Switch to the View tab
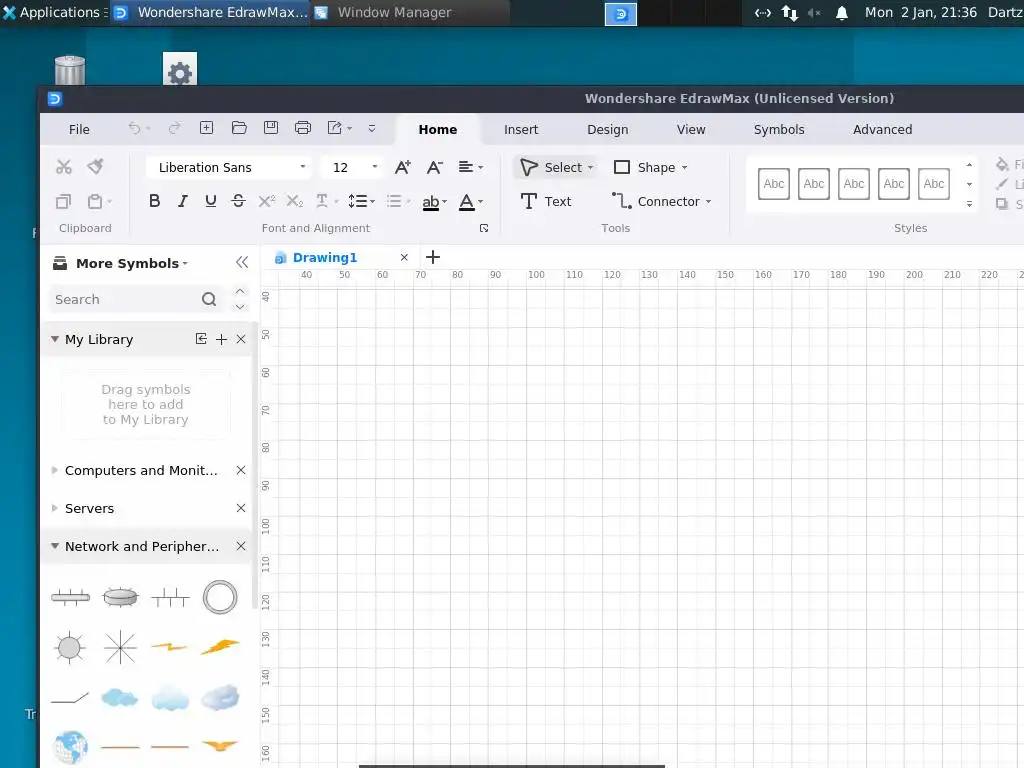The width and height of the screenshot is (1024, 768). pyautogui.click(x=691, y=129)
